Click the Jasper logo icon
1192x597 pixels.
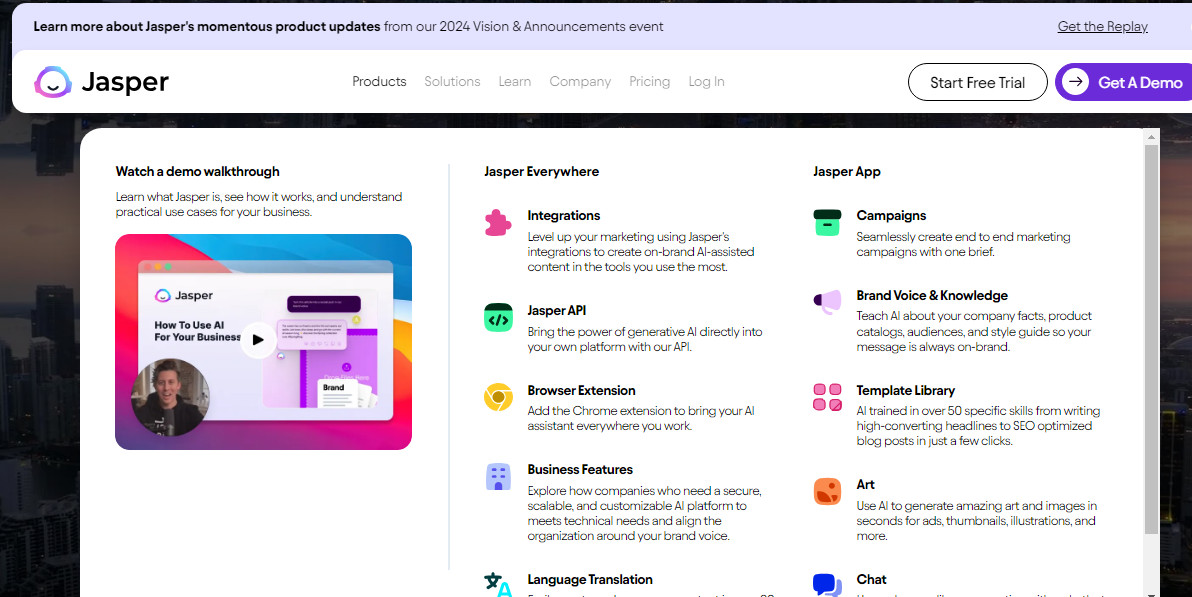coord(52,82)
